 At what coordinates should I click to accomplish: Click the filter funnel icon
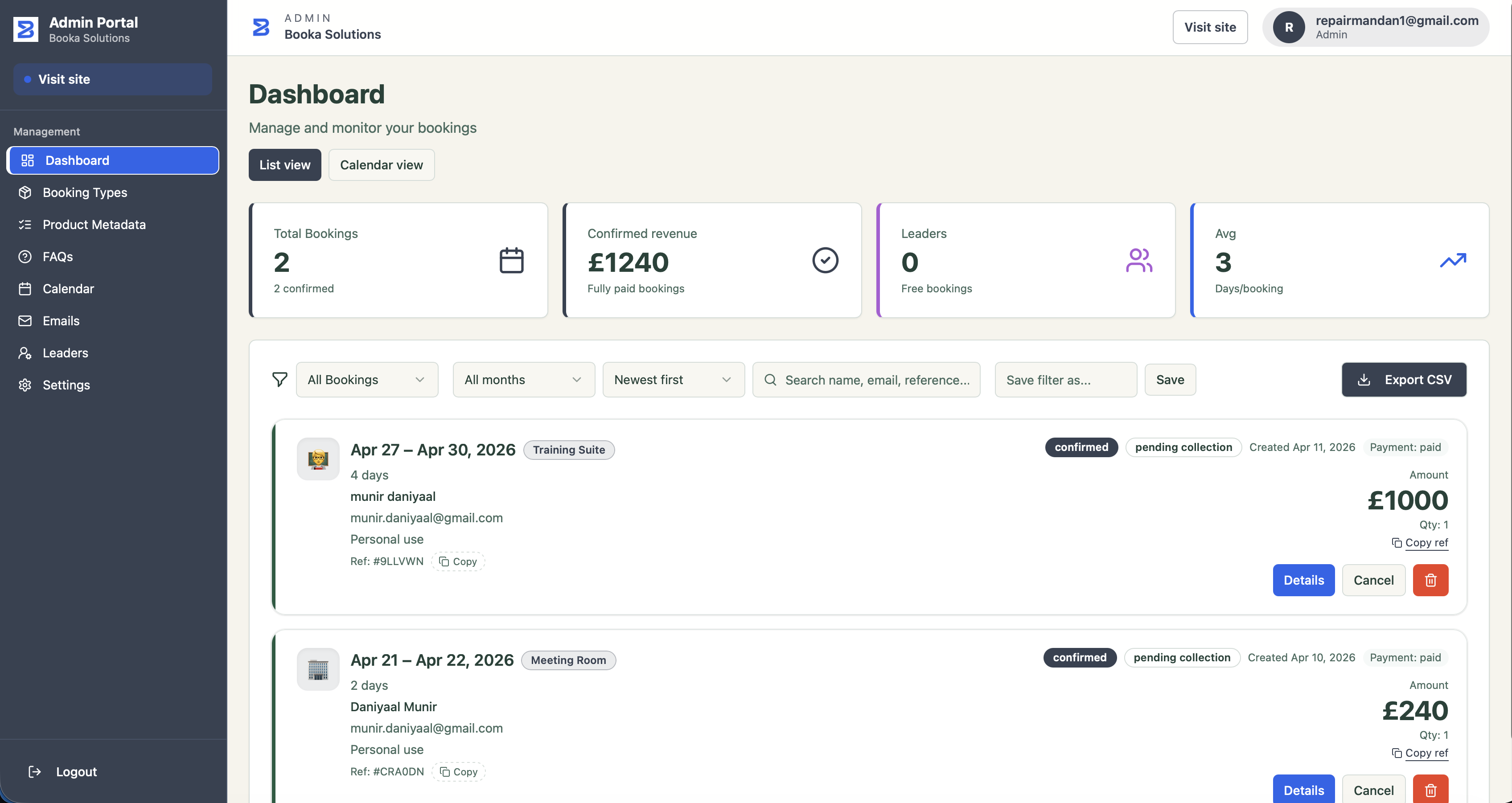[x=280, y=379]
